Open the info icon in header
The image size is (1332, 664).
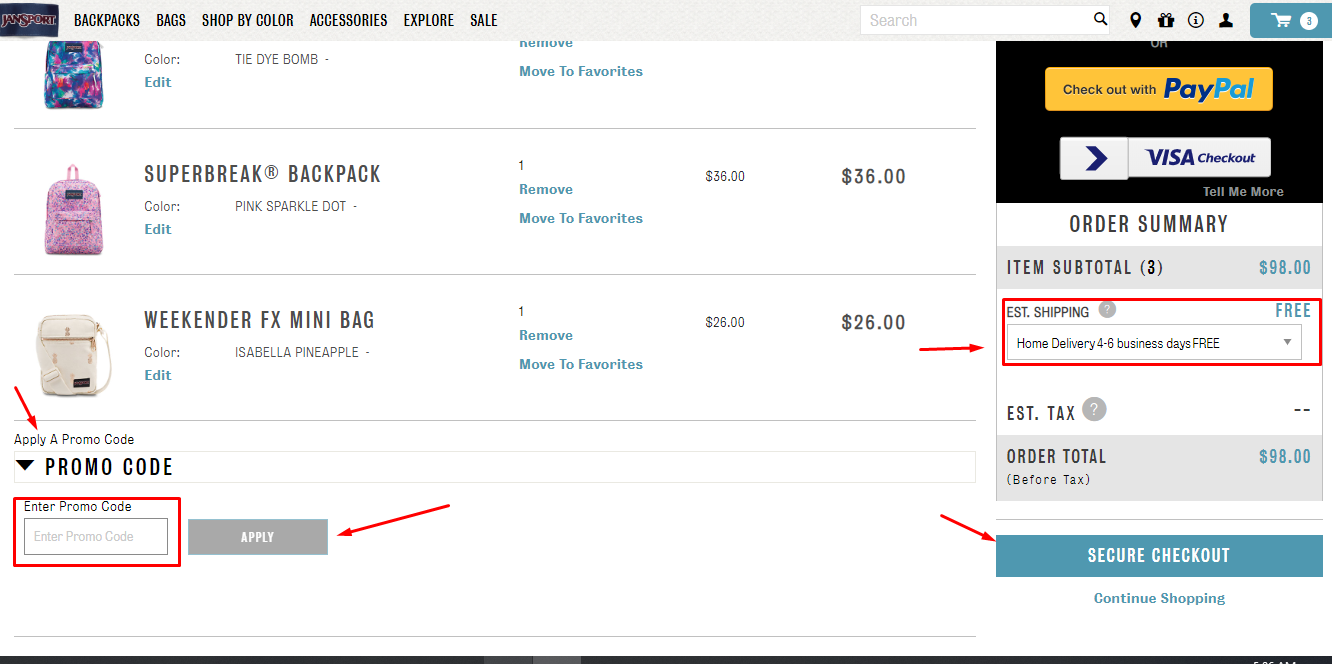click(1196, 20)
